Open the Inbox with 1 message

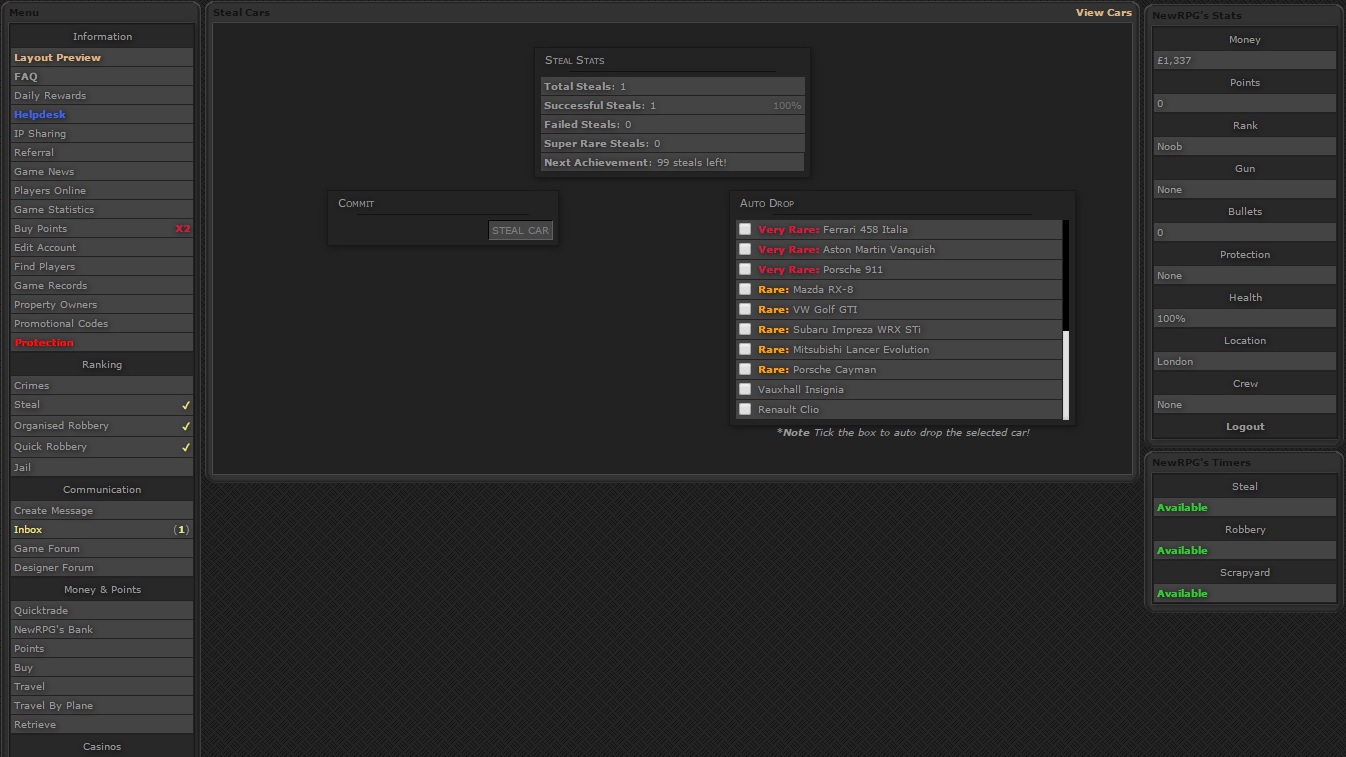tap(101, 530)
